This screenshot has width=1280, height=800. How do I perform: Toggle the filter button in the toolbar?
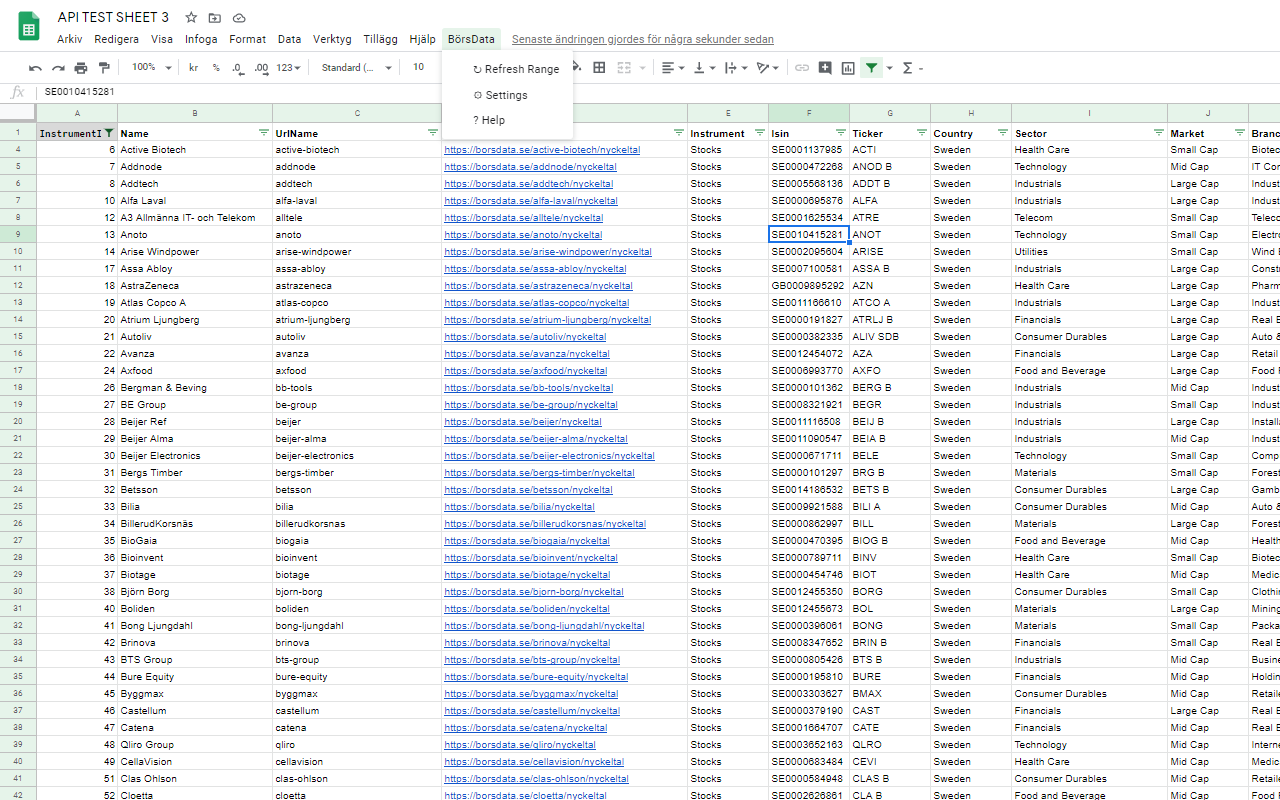coord(872,68)
